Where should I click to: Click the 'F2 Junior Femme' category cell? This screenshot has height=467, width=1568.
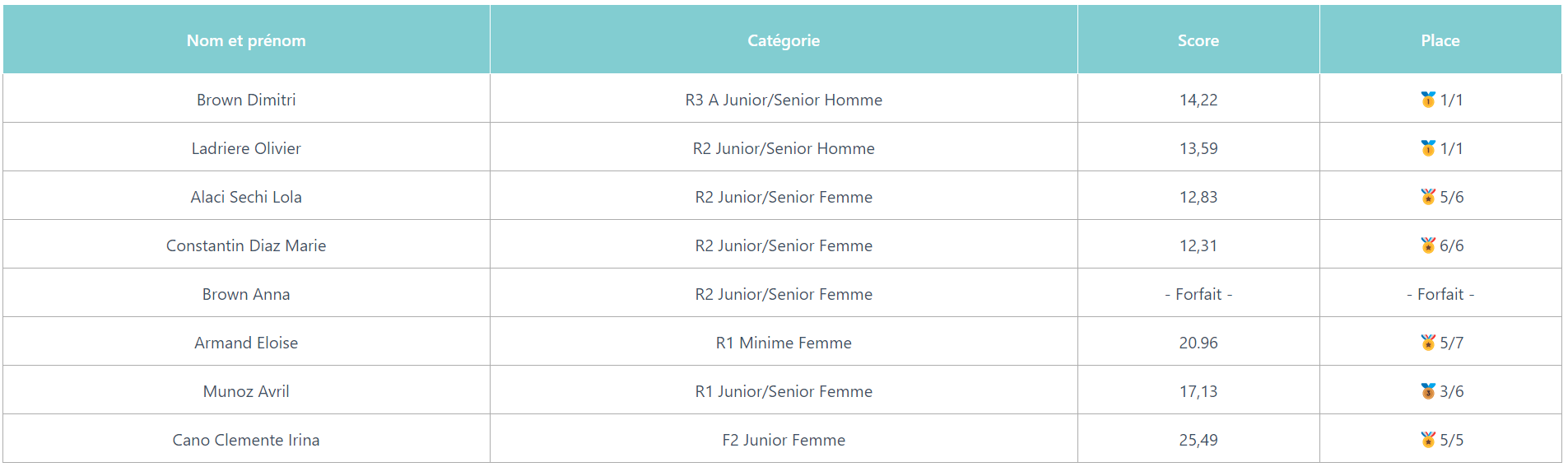[784, 439]
